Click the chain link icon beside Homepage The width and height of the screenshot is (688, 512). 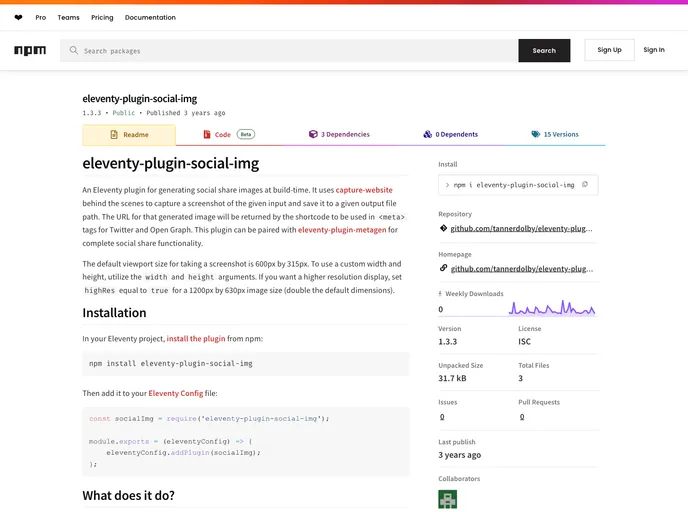[x=444, y=268]
